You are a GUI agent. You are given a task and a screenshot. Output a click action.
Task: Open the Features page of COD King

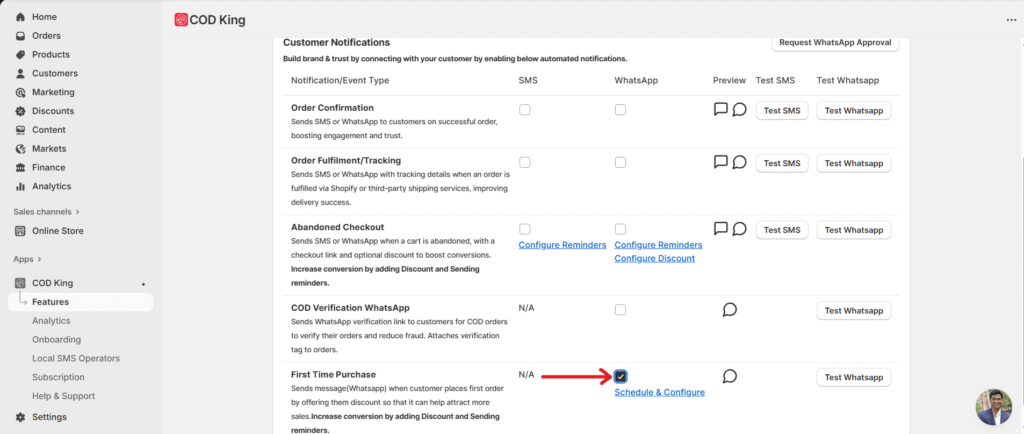tap(50, 302)
